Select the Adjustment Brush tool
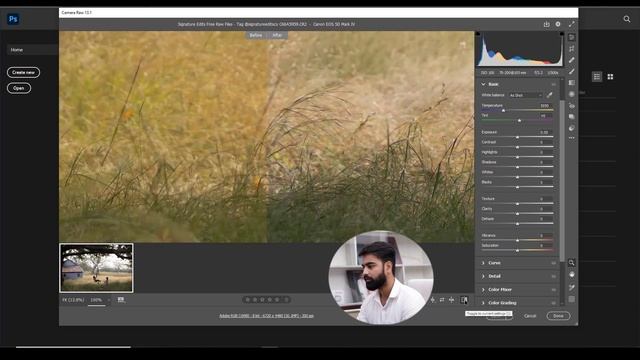The height and width of the screenshot is (360, 640). (x=571, y=71)
